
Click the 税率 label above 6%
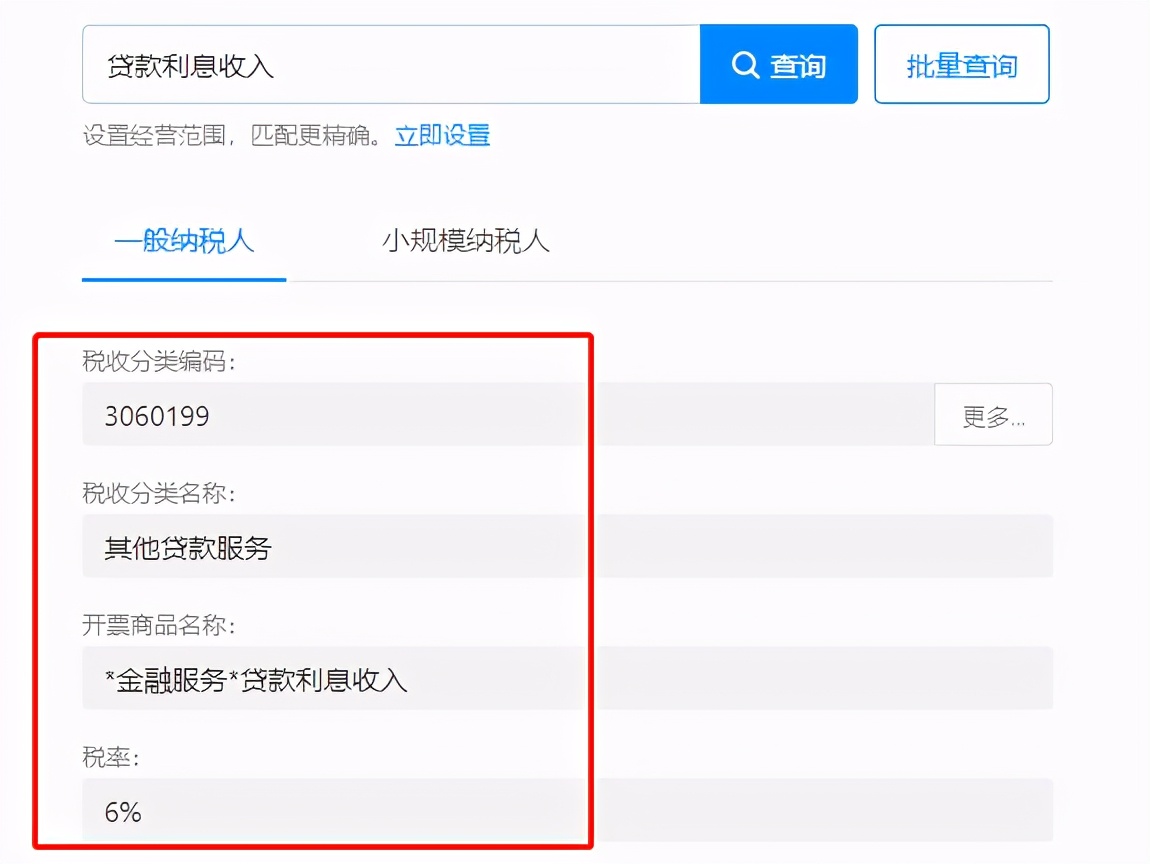pos(111,757)
